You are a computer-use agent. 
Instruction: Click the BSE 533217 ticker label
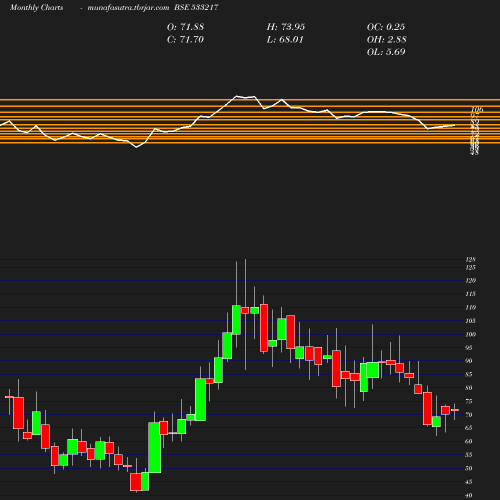(196, 7)
